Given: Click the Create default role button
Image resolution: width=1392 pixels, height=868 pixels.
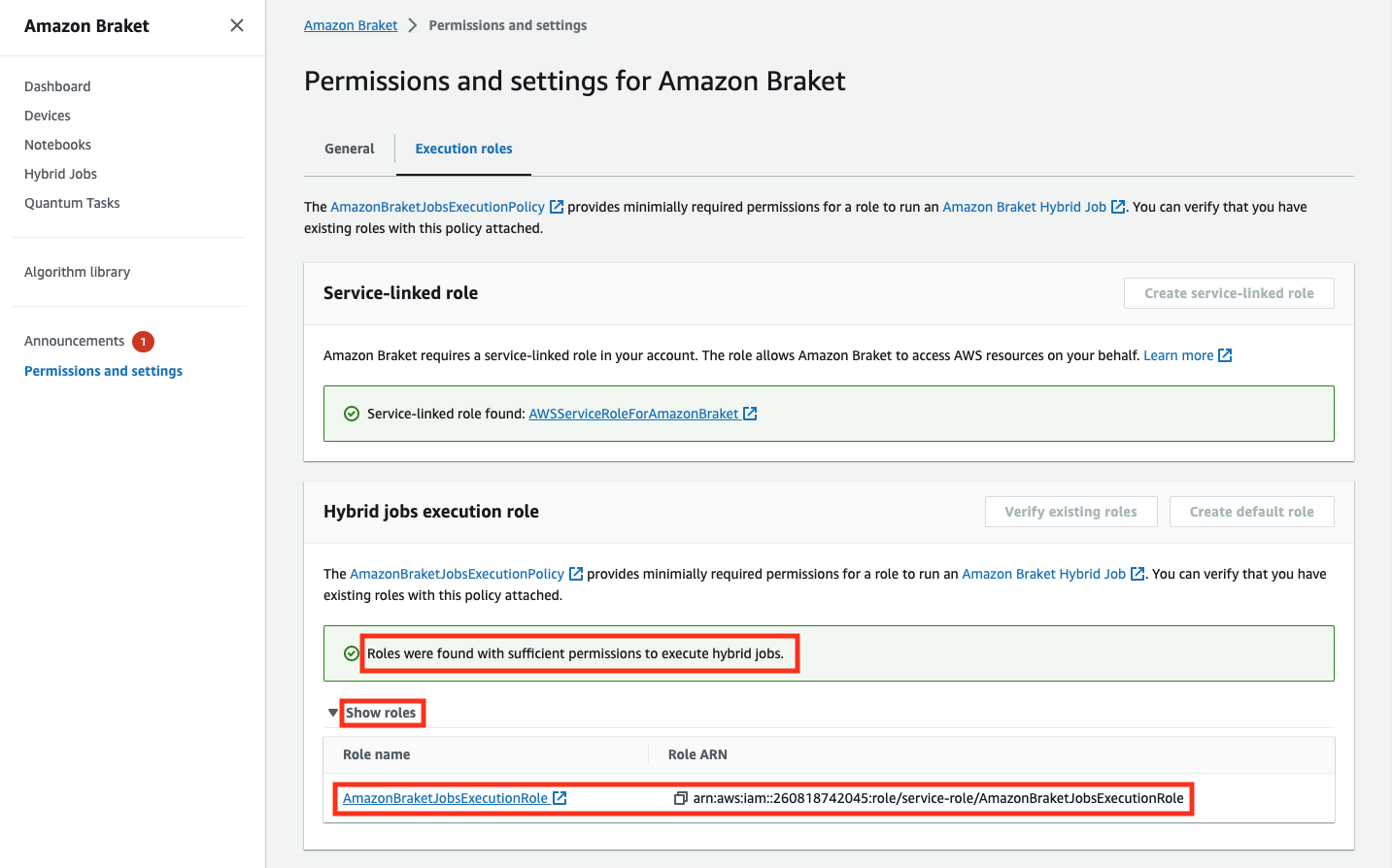Looking at the screenshot, I should click(x=1251, y=512).
